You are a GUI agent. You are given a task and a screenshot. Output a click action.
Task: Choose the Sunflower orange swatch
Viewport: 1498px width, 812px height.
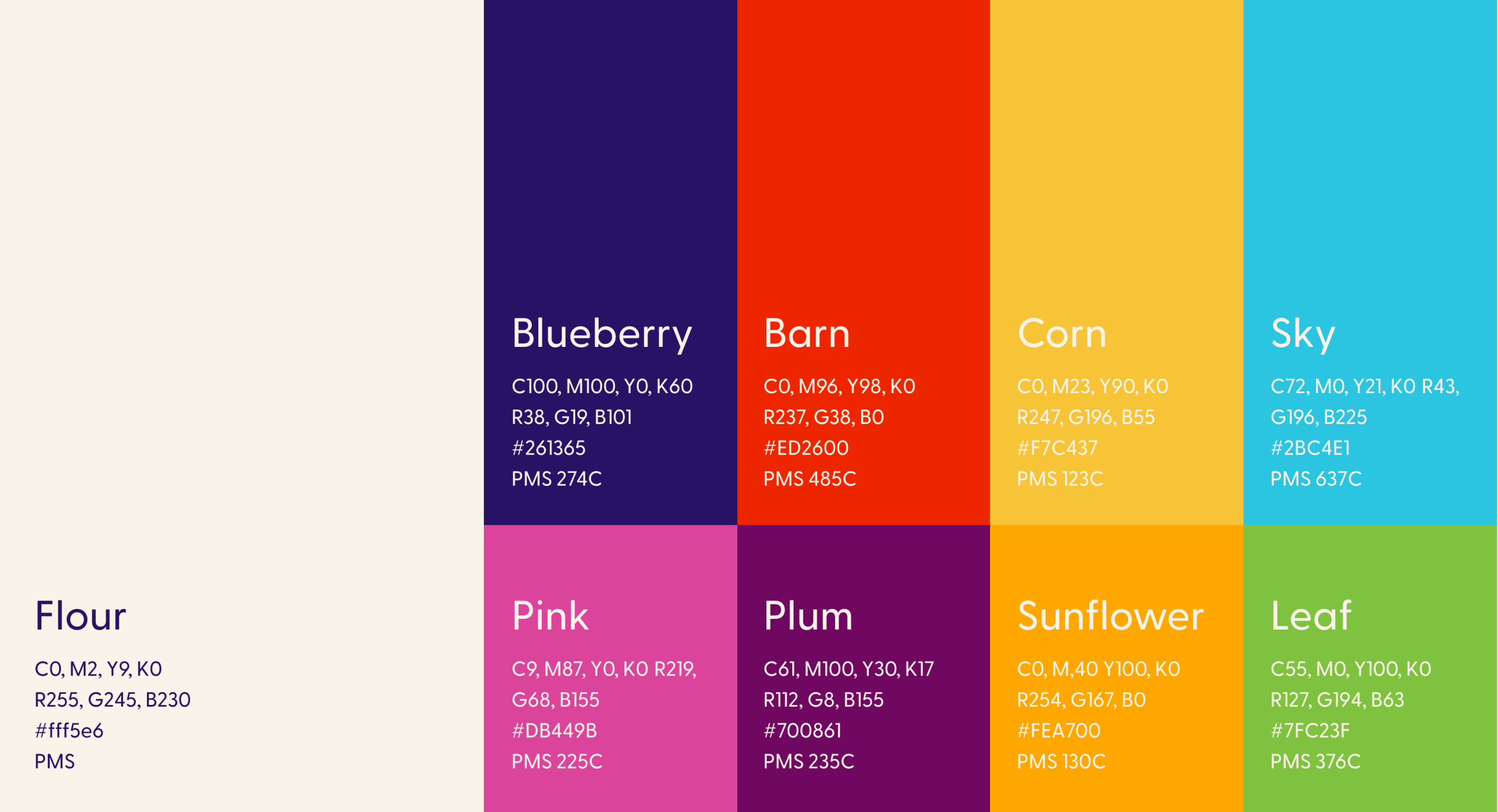point(1116,668)
